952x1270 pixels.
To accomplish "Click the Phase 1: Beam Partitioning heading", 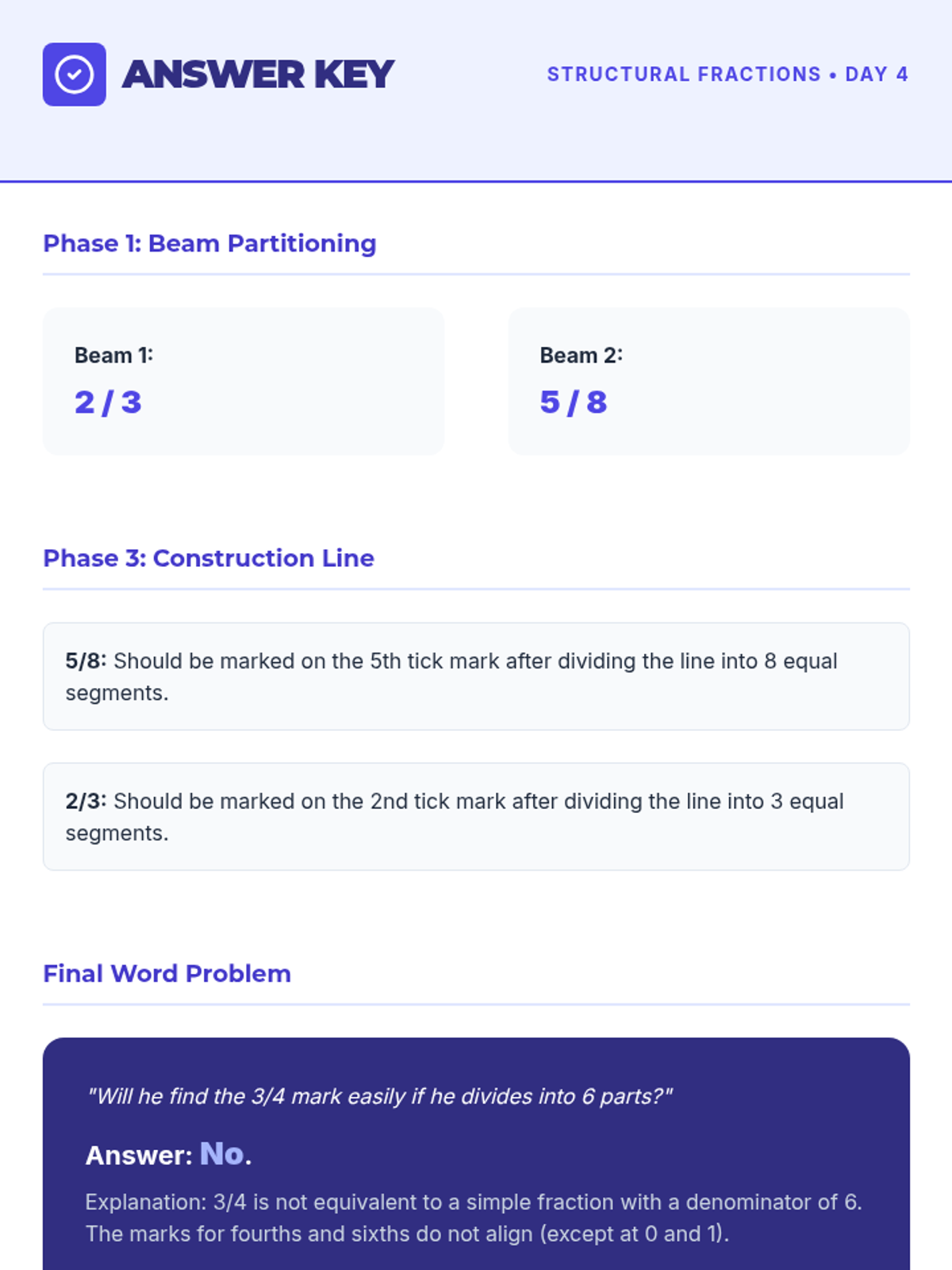I will 209,244.
